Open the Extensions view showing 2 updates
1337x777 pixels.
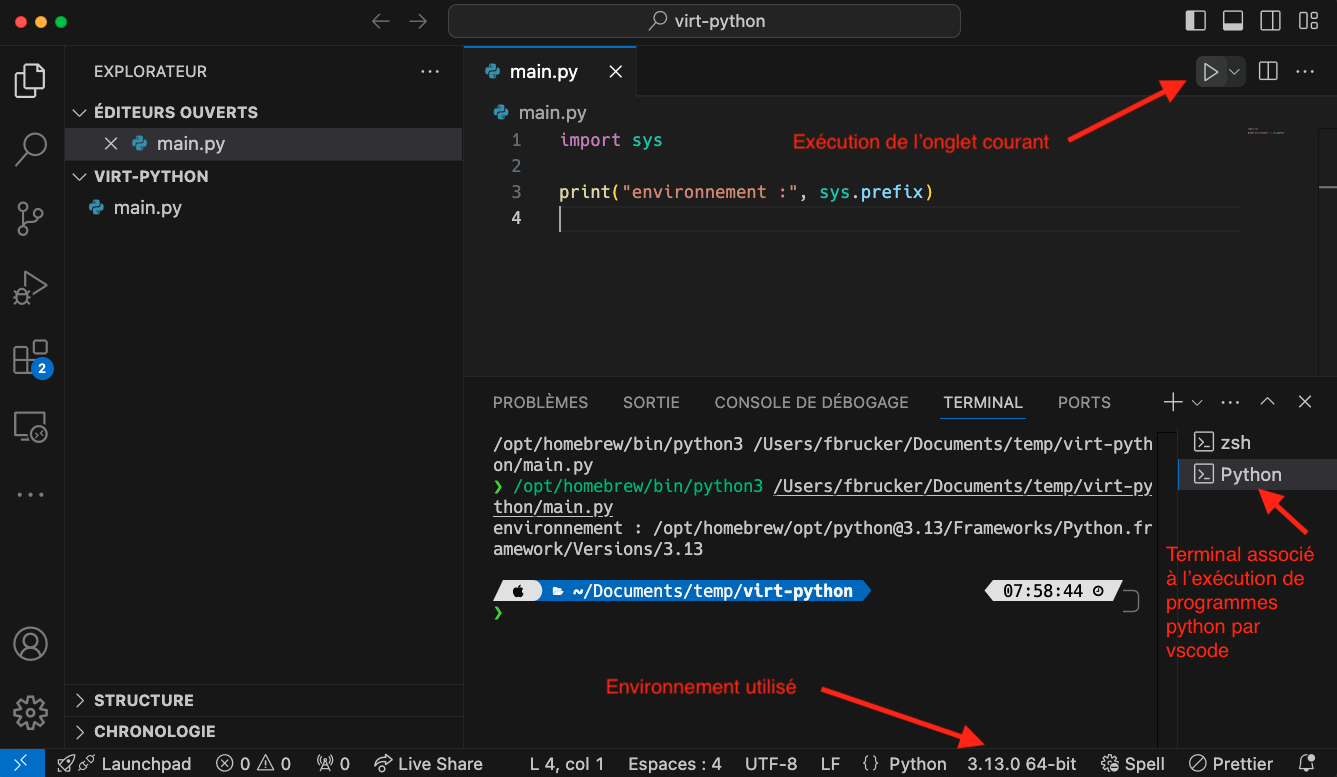[x=30, y=357]
